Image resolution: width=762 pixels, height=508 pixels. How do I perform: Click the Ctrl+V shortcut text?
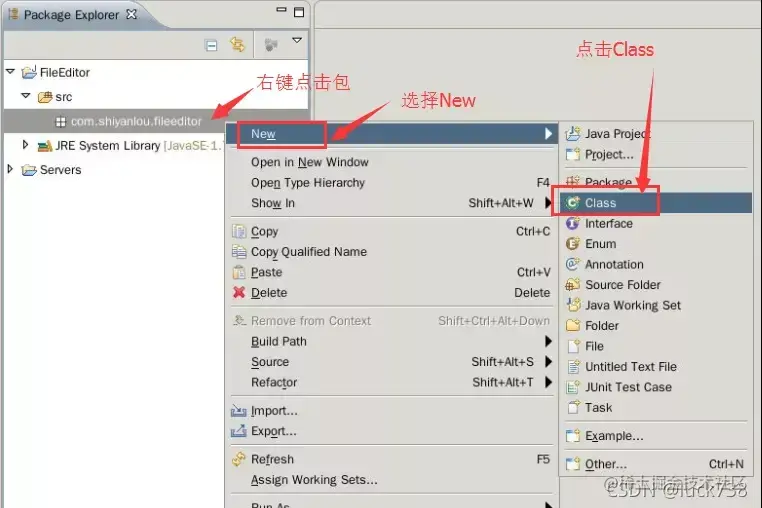coord(534,272)
